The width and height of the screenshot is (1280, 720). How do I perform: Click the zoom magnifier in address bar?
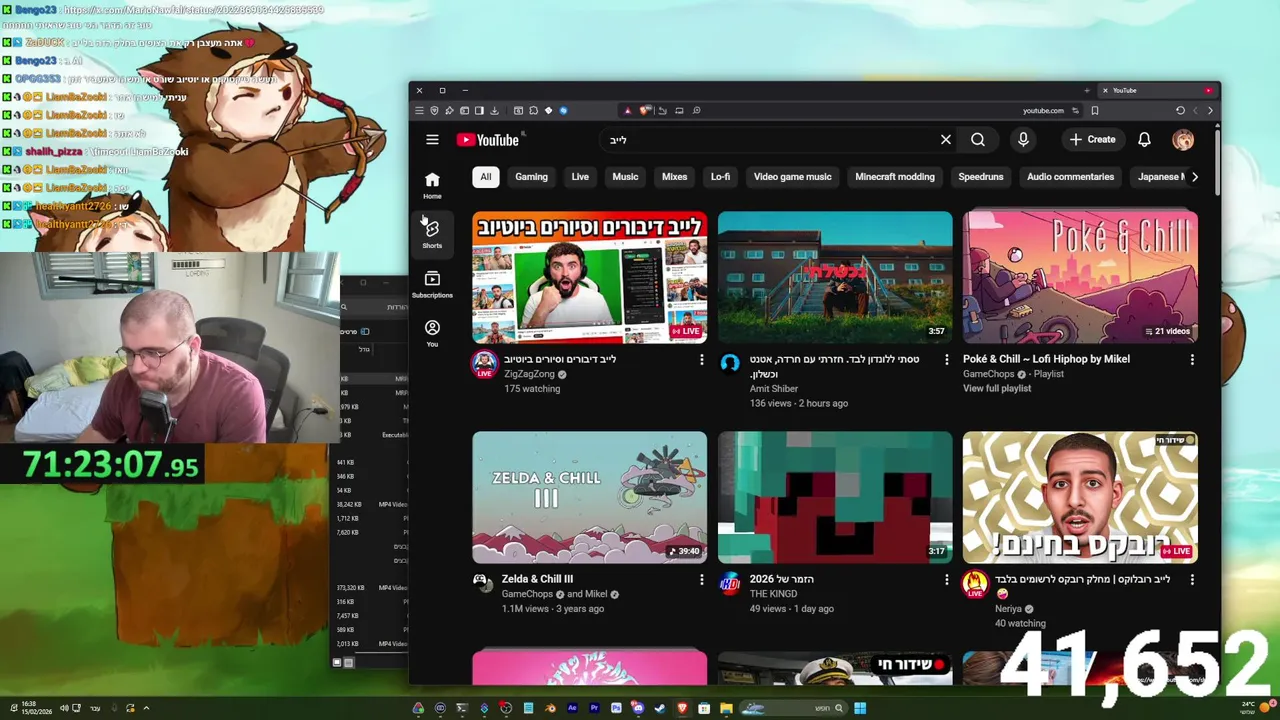coord(696,110)
